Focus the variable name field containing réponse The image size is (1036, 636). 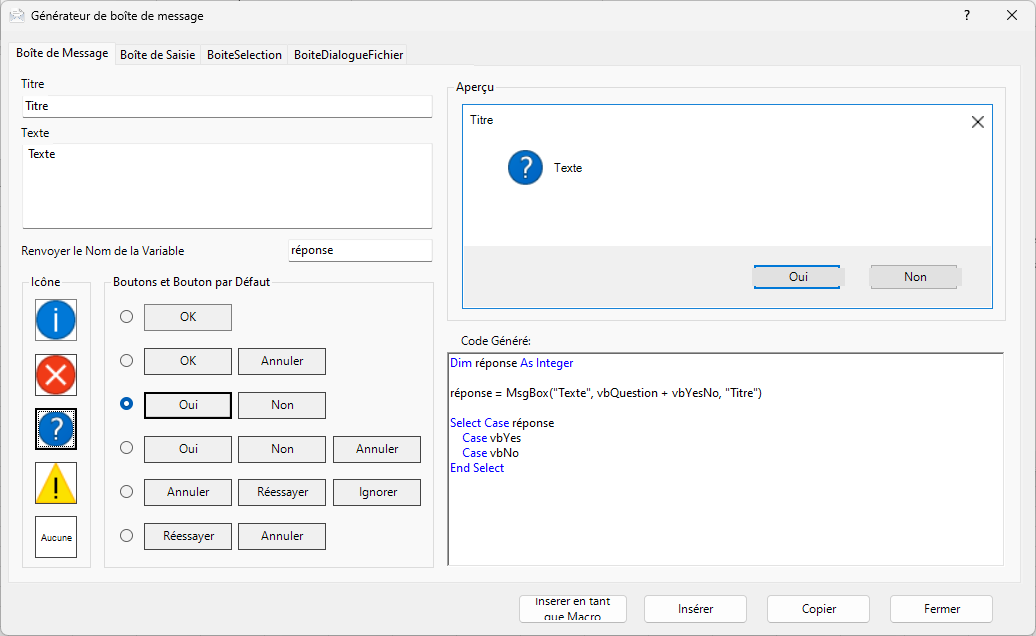361,250
